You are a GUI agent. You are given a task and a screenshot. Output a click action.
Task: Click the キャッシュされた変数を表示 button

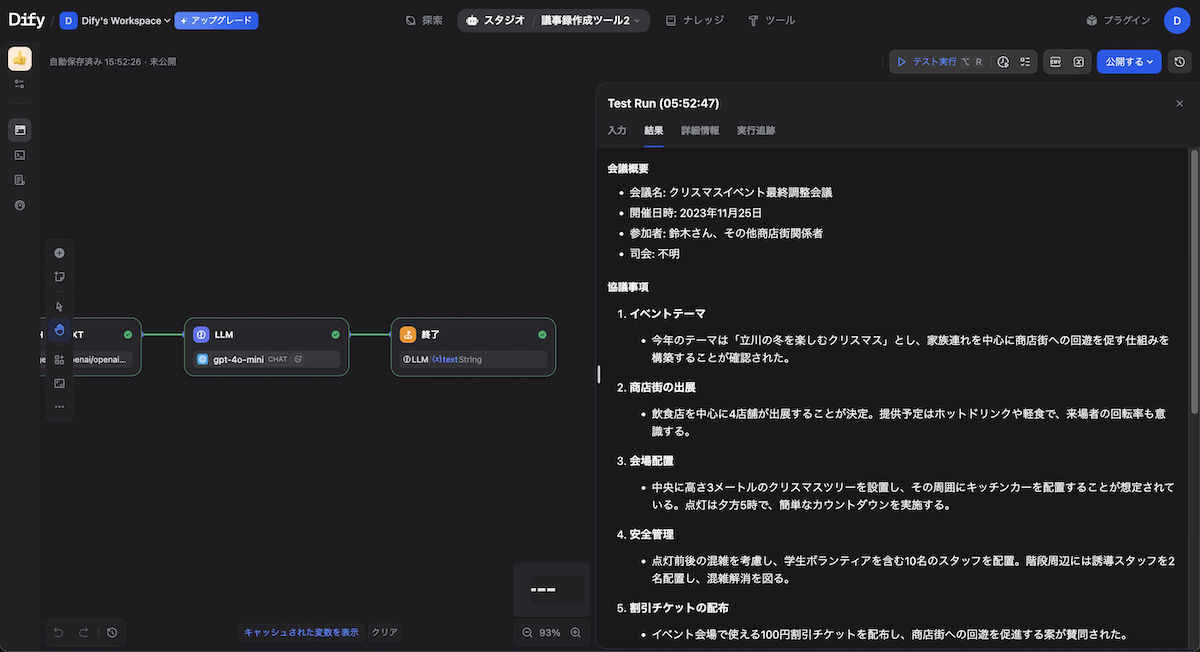click(x=301, y=632)
